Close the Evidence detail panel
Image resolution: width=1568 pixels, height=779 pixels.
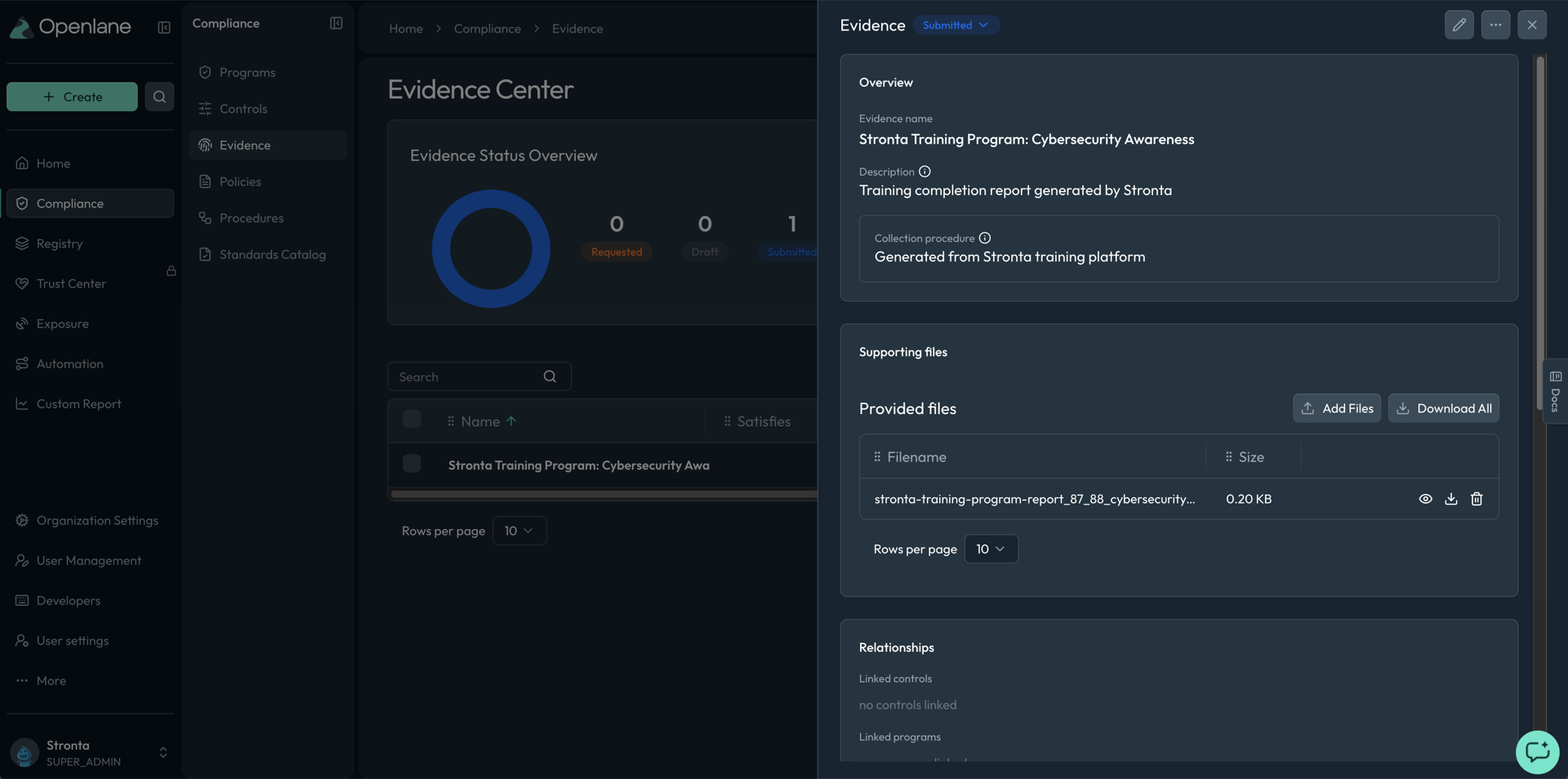1532,24
